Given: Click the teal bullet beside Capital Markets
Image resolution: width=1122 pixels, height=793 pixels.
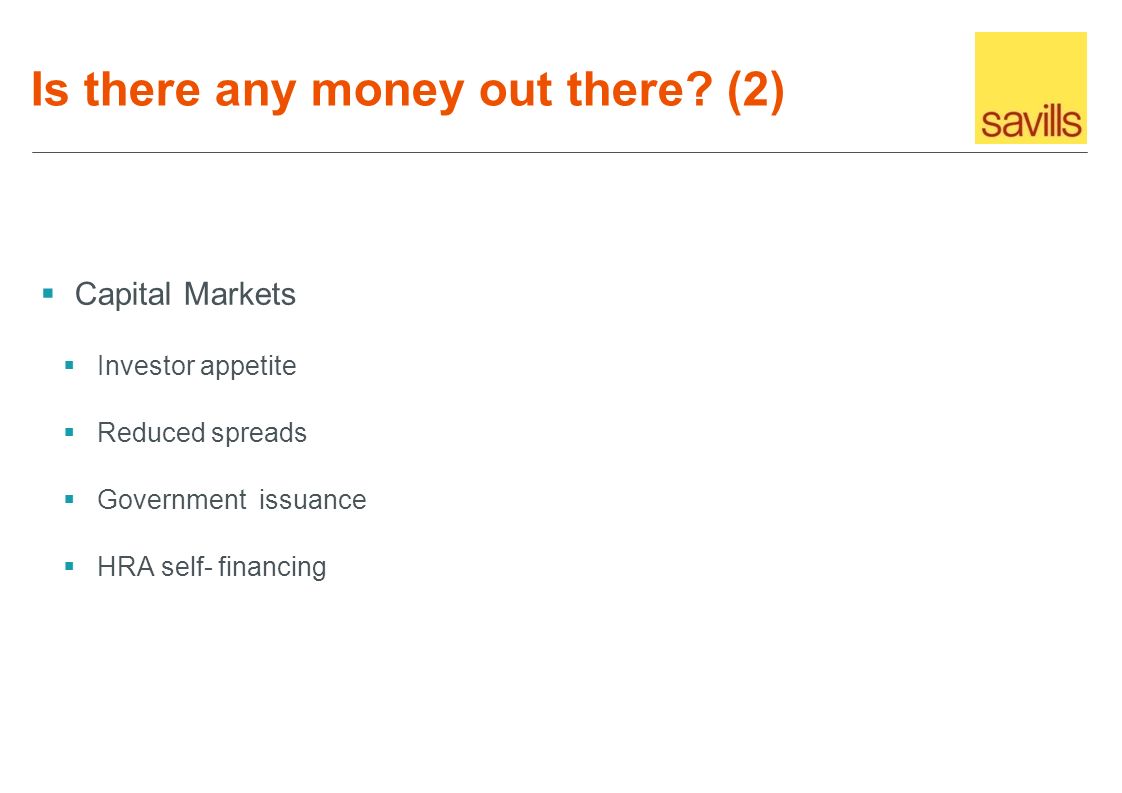Looking at the screenshot, I should click(x=48, y=293).
